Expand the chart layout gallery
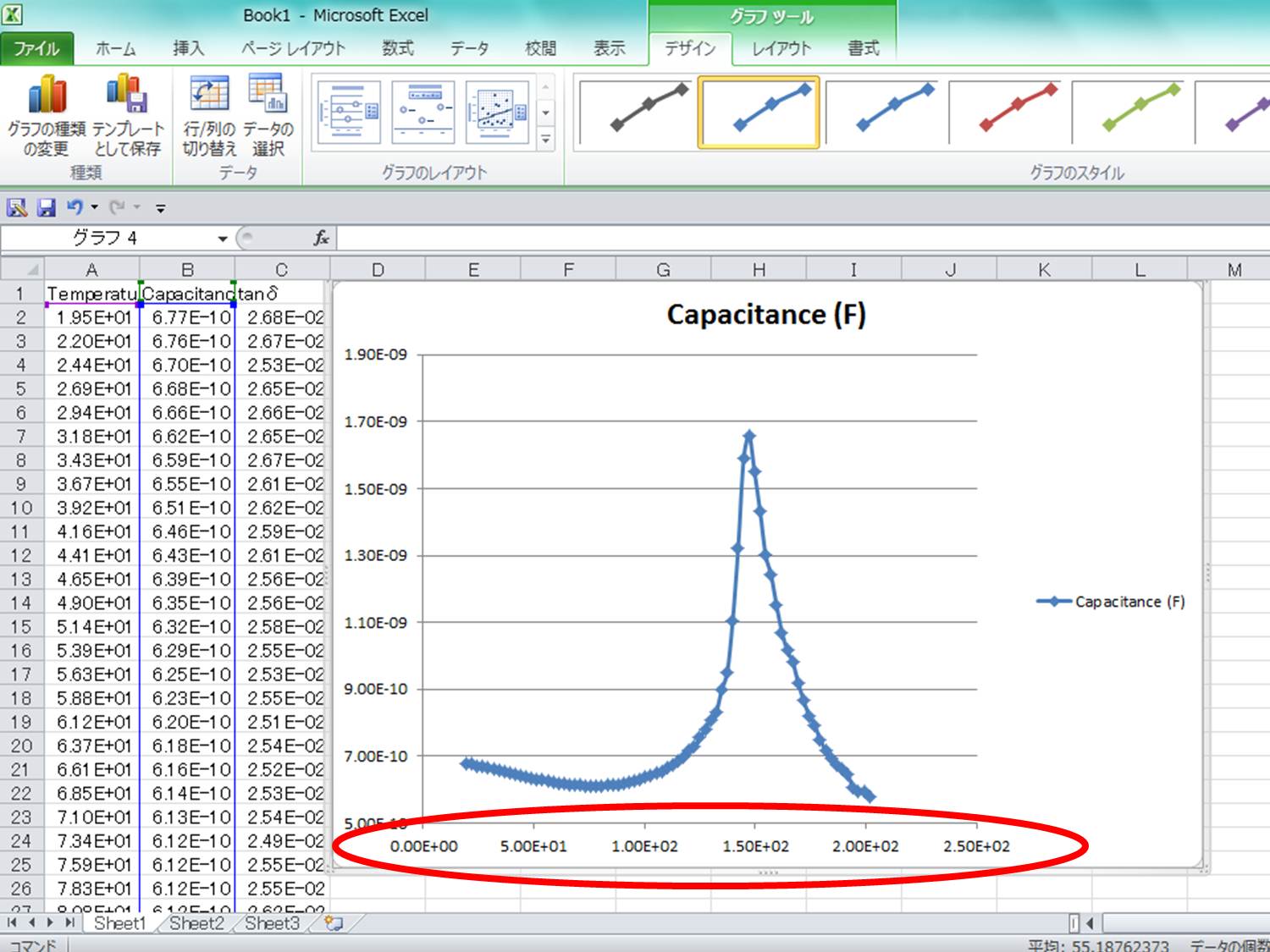 (546, 139)
